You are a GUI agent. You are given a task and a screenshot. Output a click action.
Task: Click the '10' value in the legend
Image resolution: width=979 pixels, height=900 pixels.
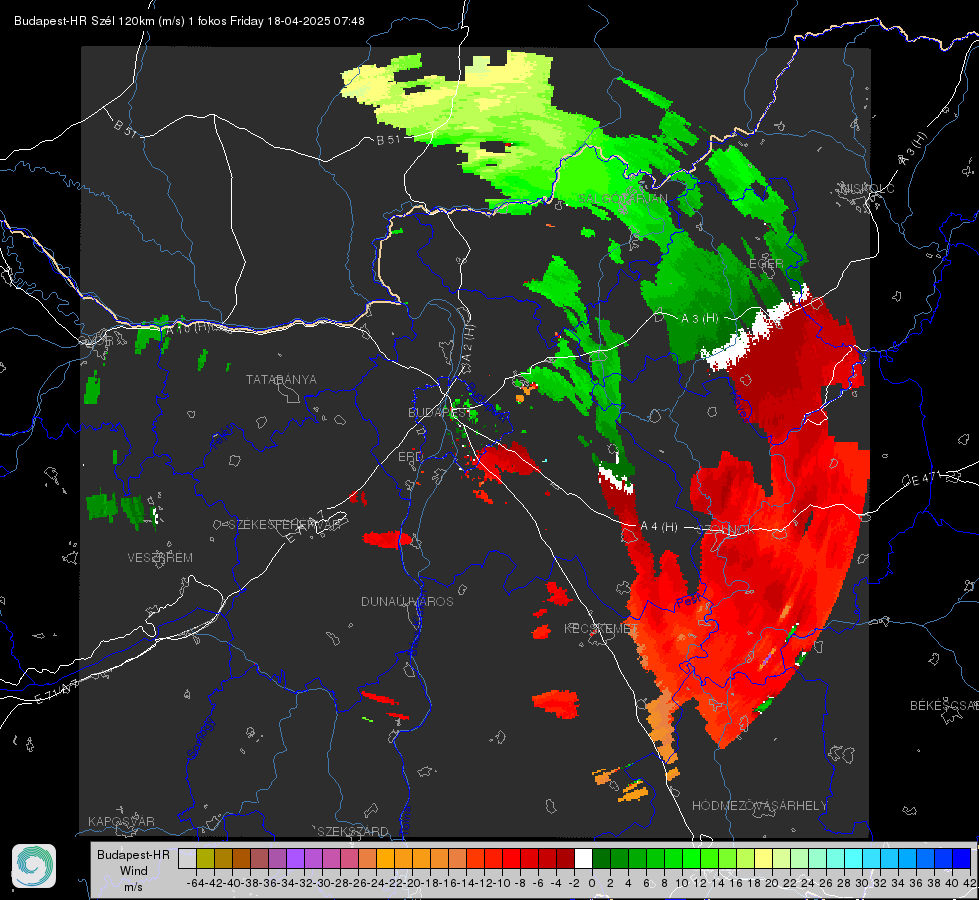coord(682,883)
